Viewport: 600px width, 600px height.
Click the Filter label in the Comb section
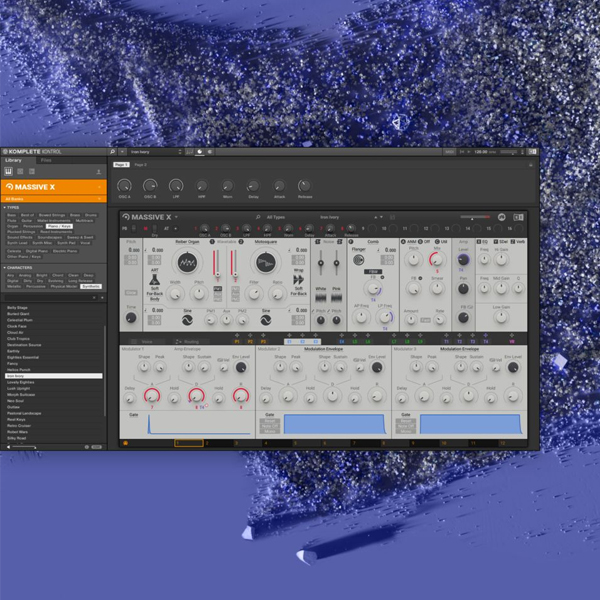pyautogui.click(x=373, y=271)
